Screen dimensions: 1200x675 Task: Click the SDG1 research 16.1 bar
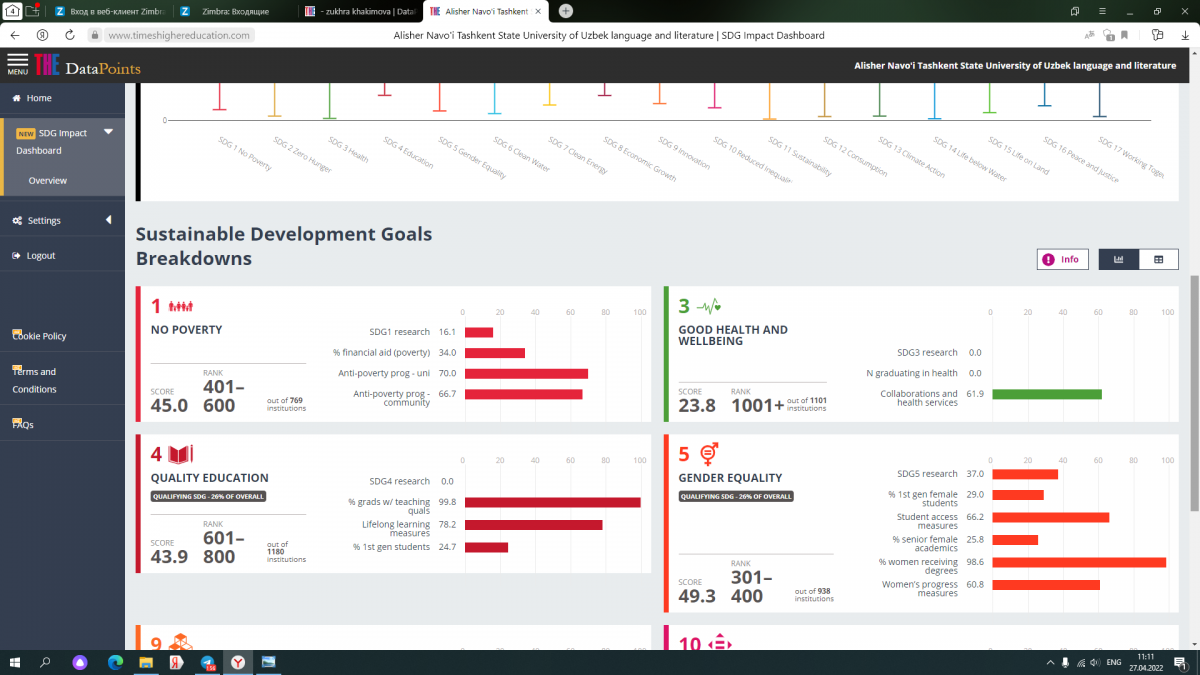(479, 332)
